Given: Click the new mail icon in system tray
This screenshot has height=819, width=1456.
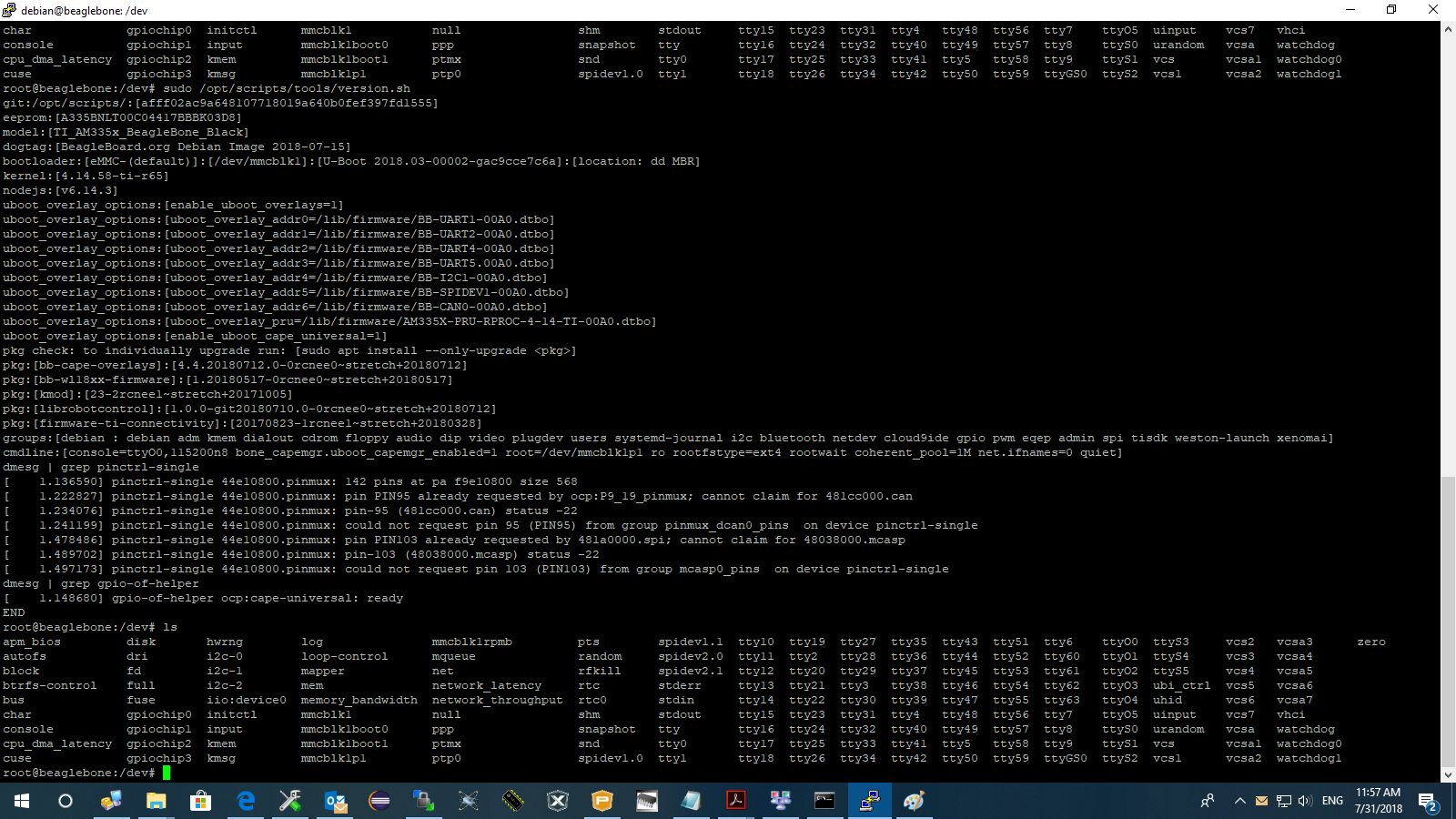Looking at the screenshot, I should [1261, 802].
